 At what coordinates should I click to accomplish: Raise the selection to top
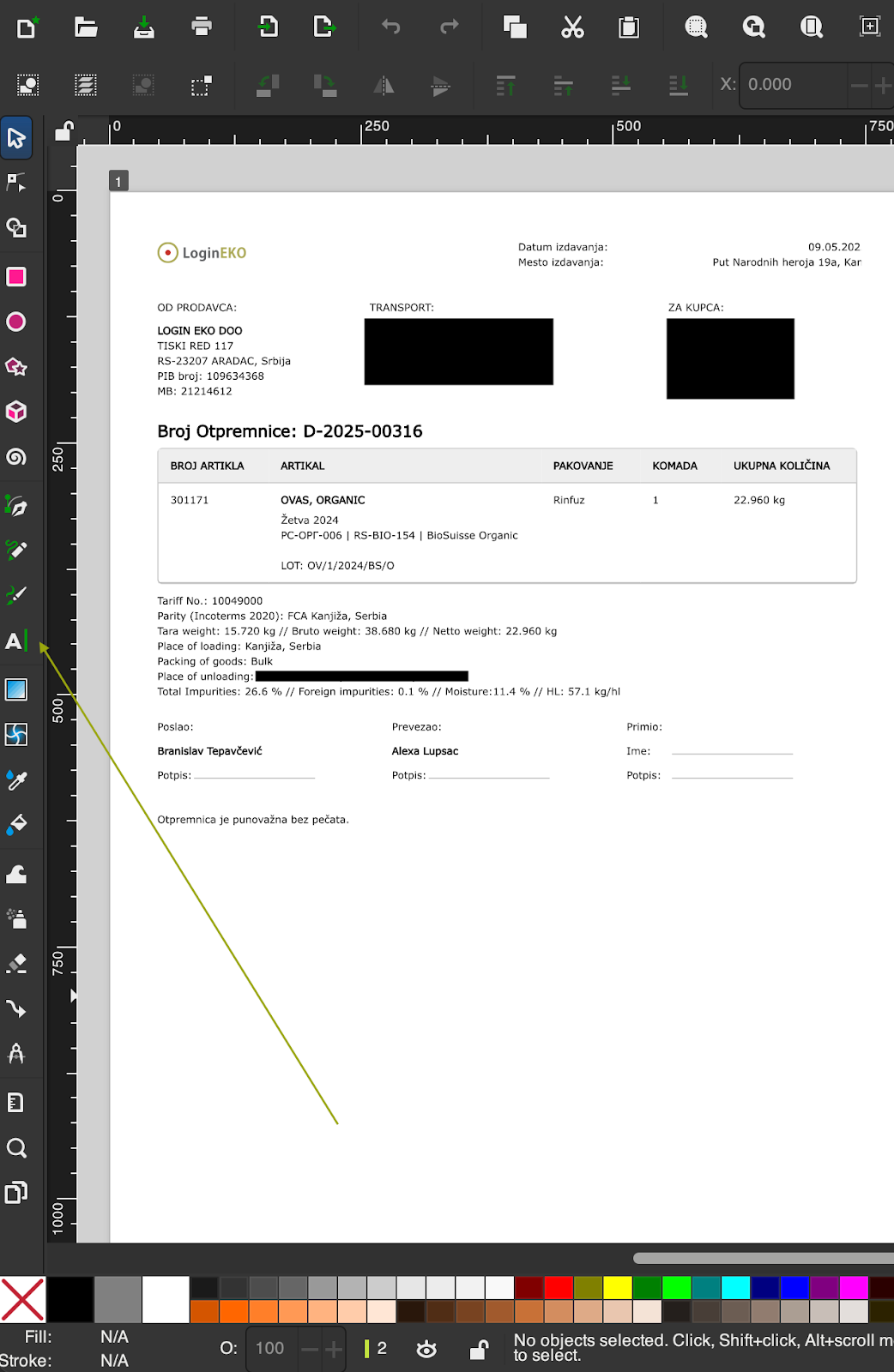pyautogui.click(x=506, y=85)
